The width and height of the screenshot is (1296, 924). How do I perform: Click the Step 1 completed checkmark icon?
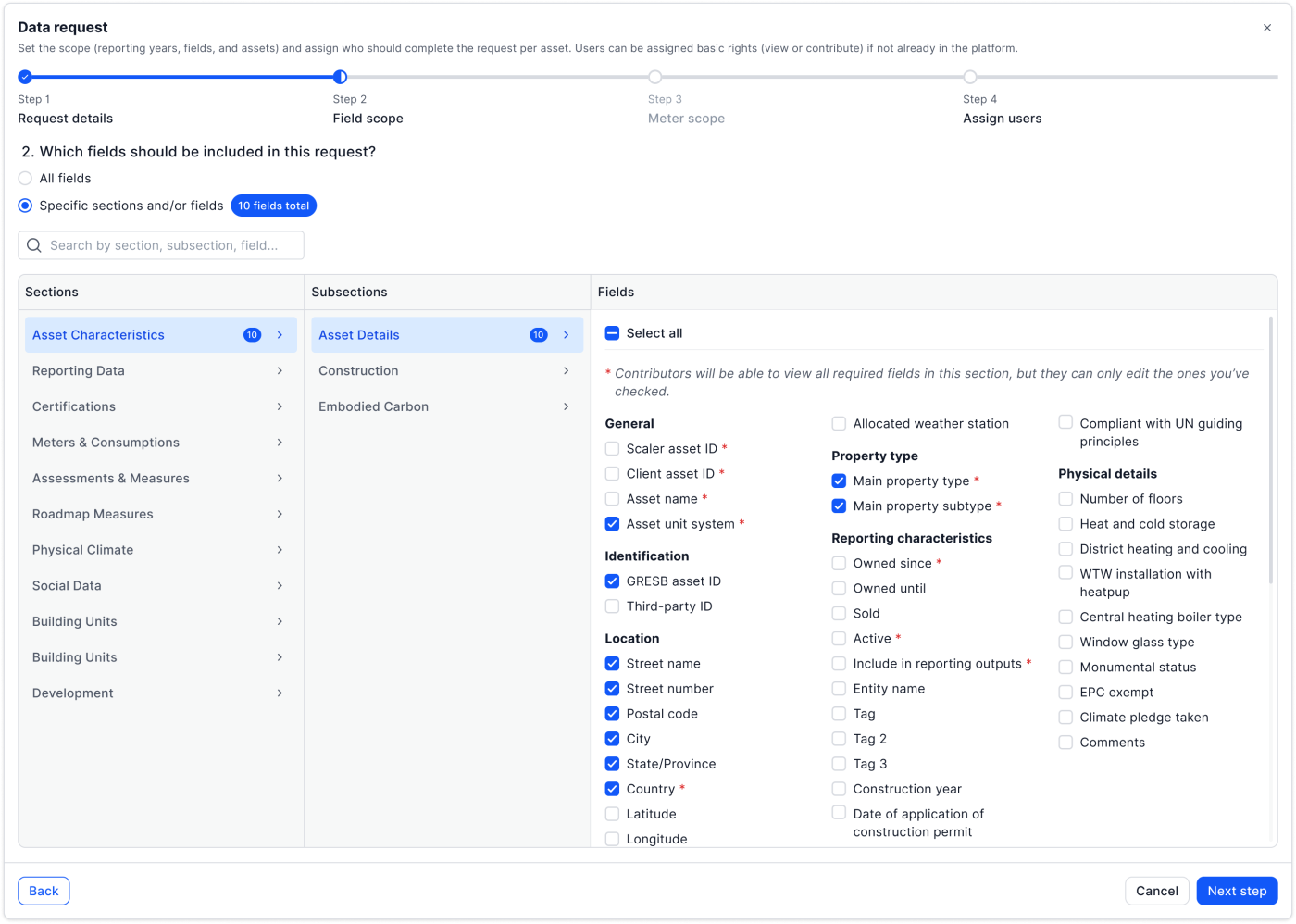coord(25,77)
